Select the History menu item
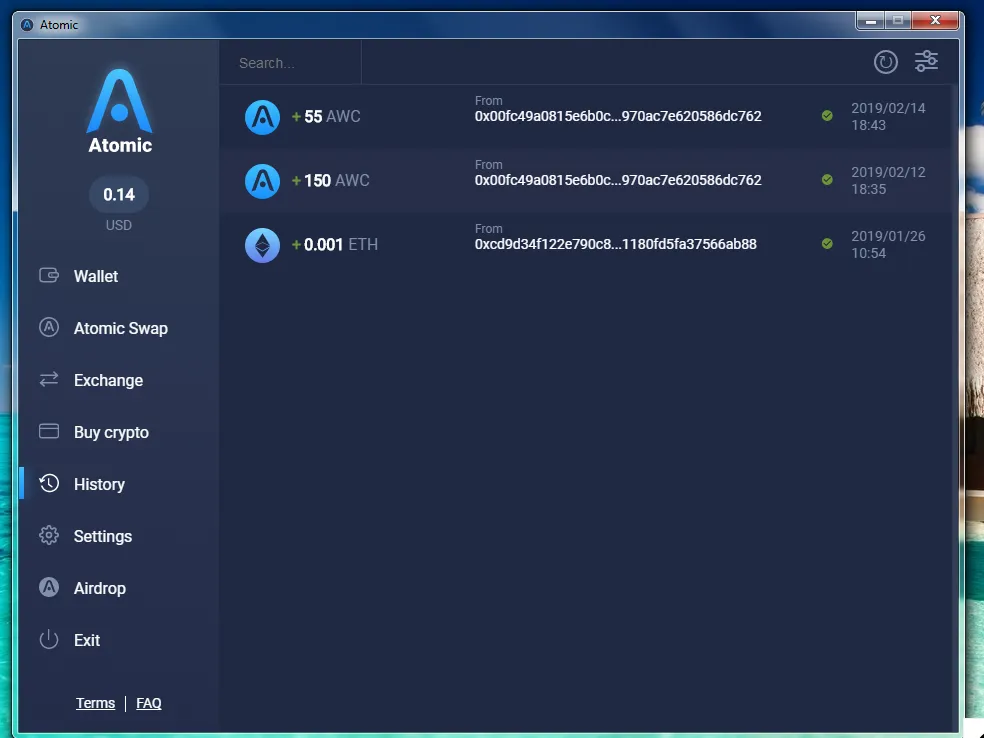 [x=99, y=484]
